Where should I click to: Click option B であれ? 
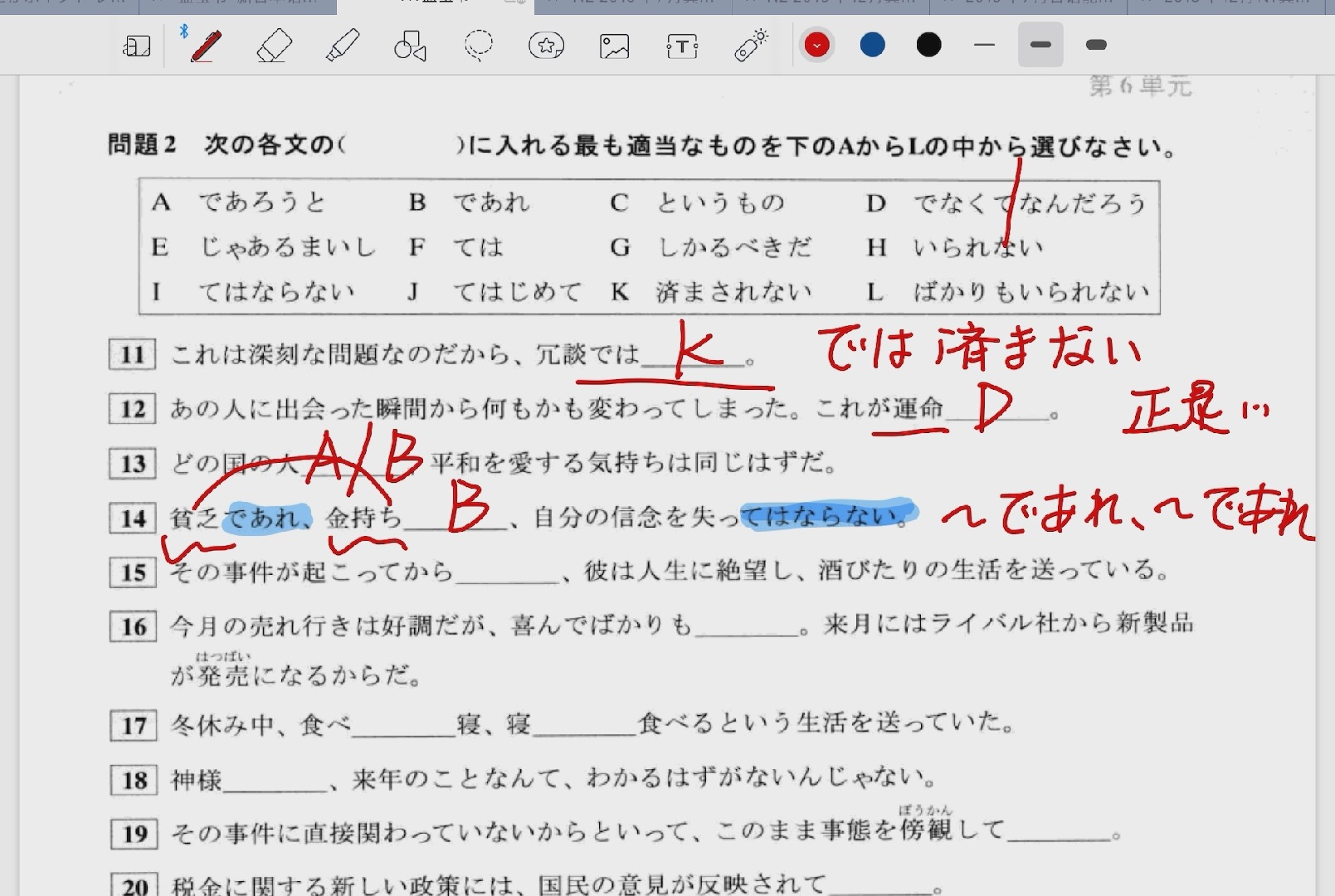[469, 202]
